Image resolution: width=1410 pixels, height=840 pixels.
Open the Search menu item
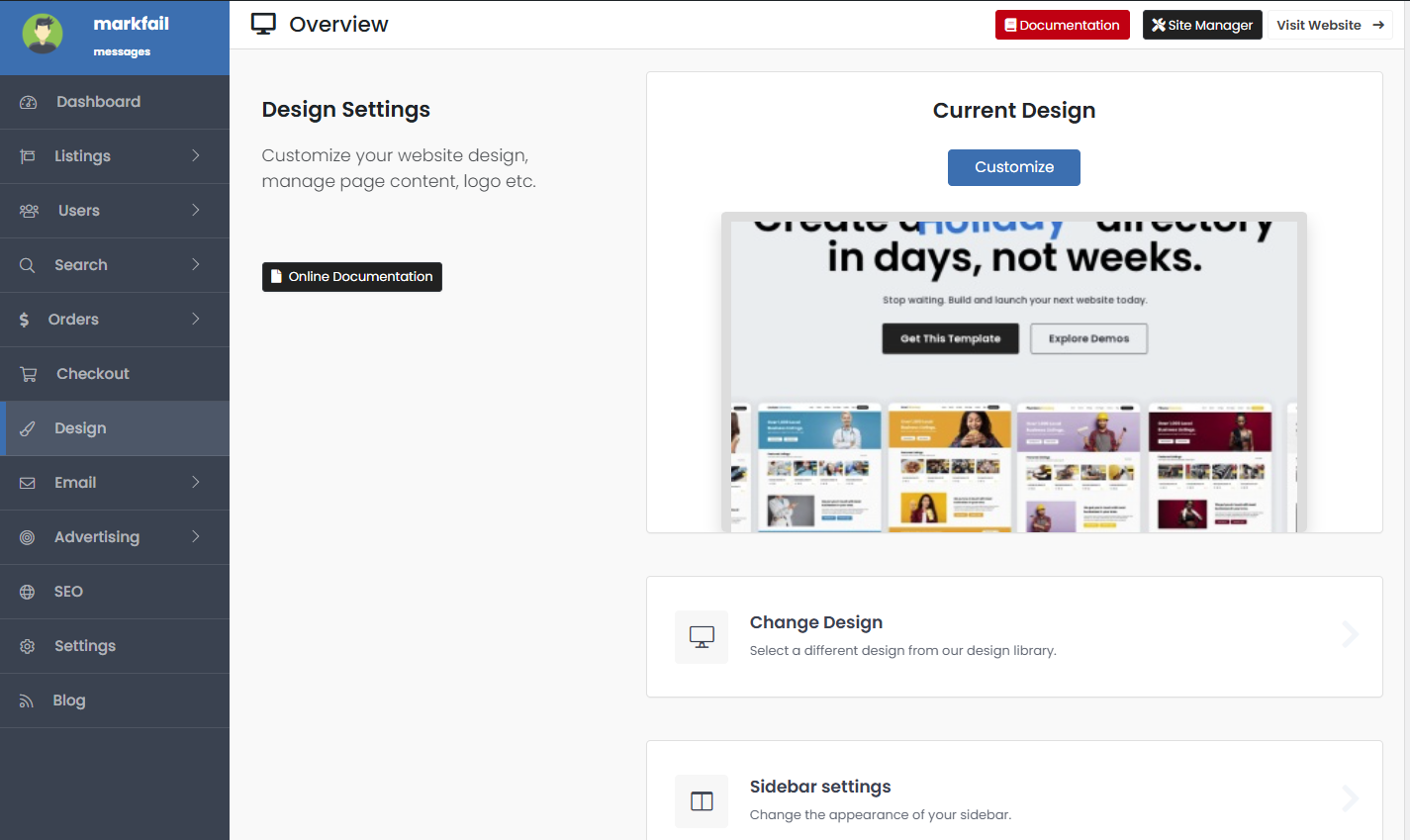81,265
